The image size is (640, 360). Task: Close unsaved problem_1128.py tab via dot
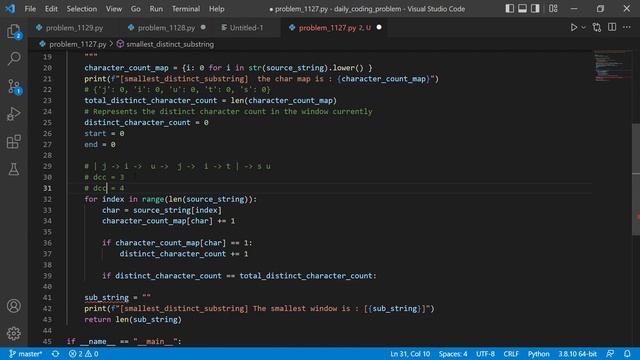click(203, 27)
